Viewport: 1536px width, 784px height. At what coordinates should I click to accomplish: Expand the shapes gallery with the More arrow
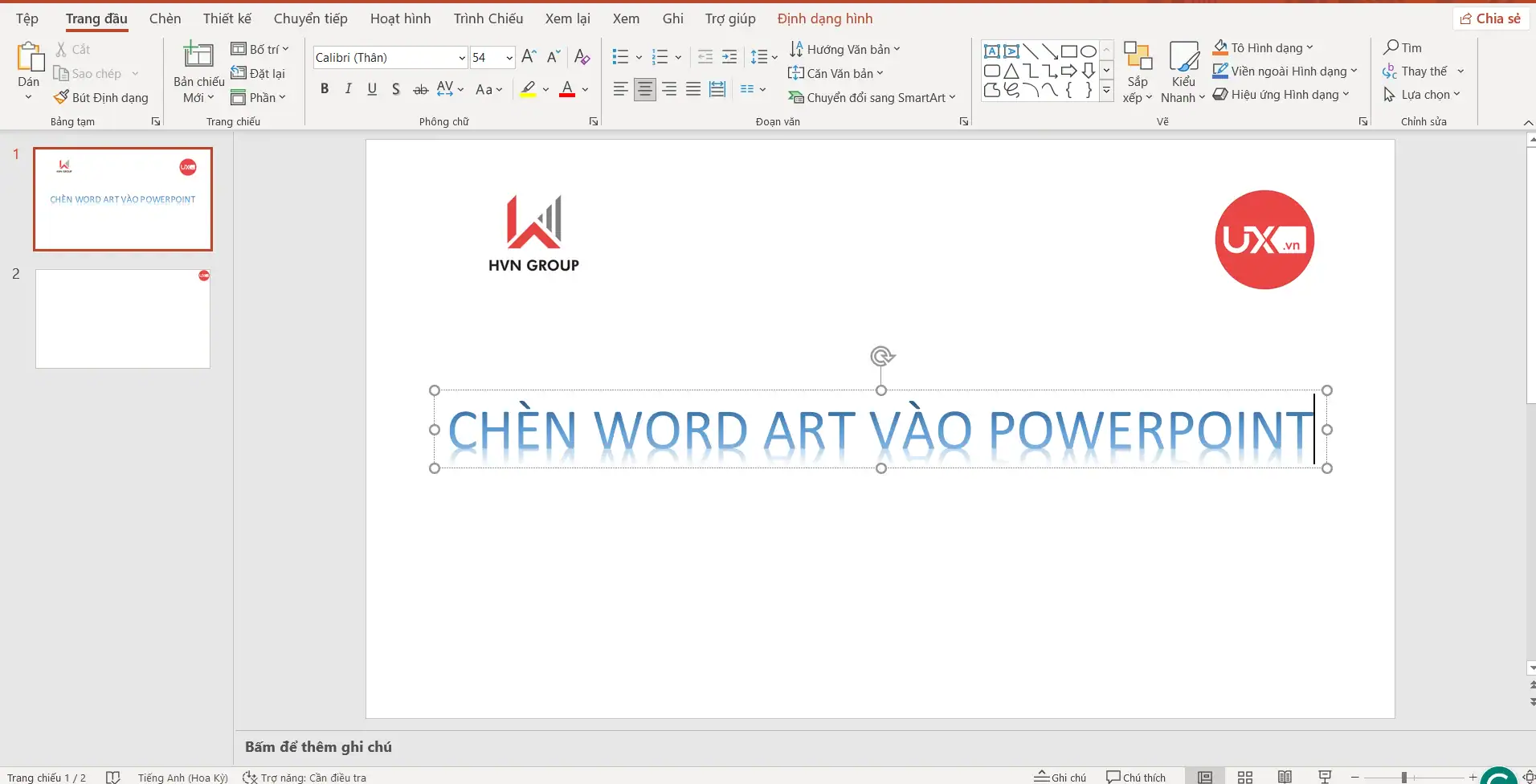pyautogui.click(x=1107, y=91)
